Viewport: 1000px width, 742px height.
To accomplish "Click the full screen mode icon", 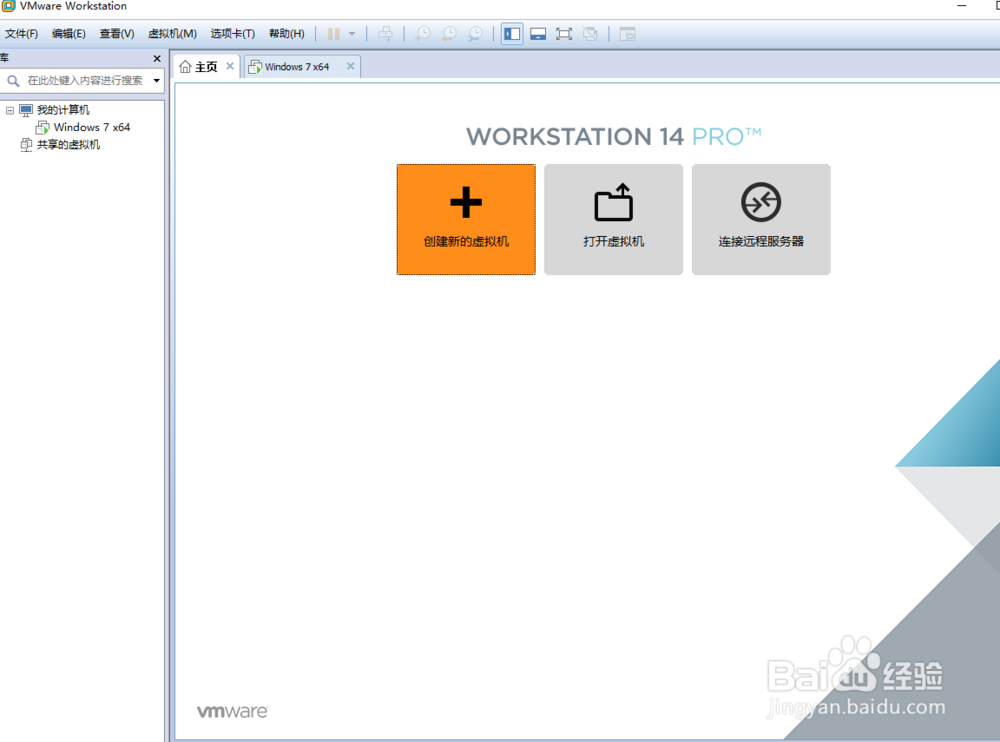I will pos(564,34).
